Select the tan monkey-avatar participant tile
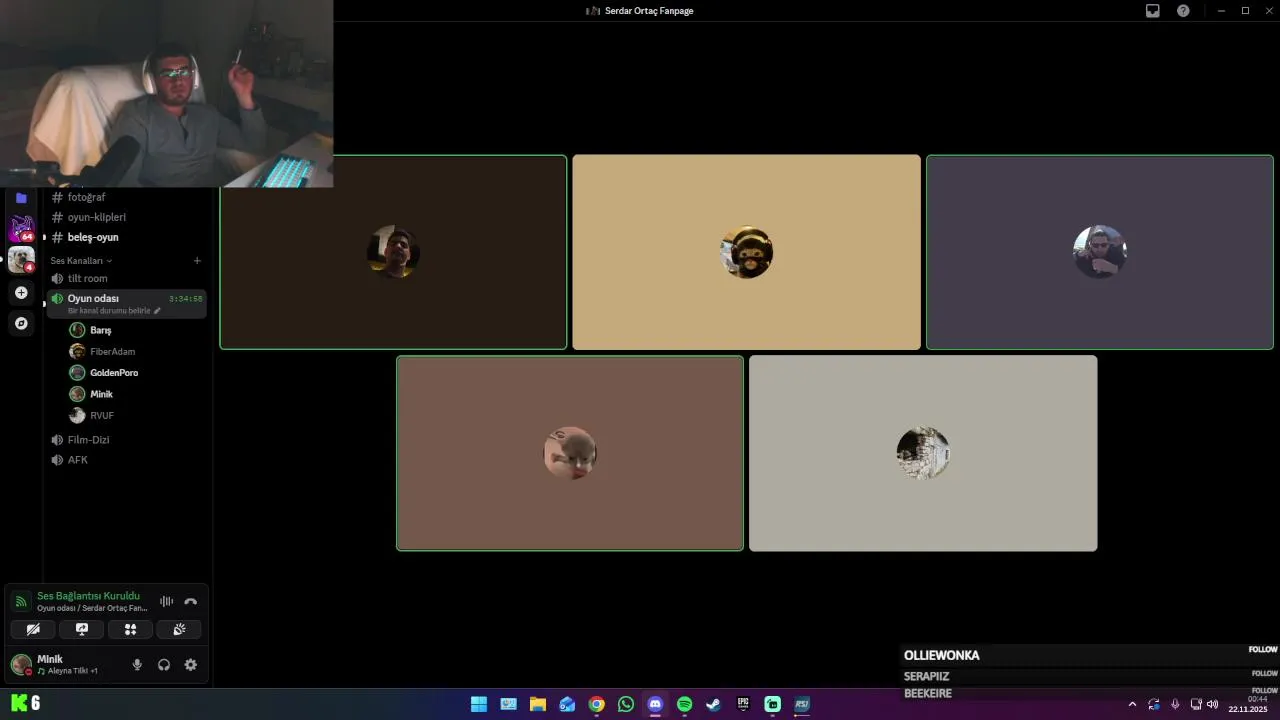 coord(746,252)
